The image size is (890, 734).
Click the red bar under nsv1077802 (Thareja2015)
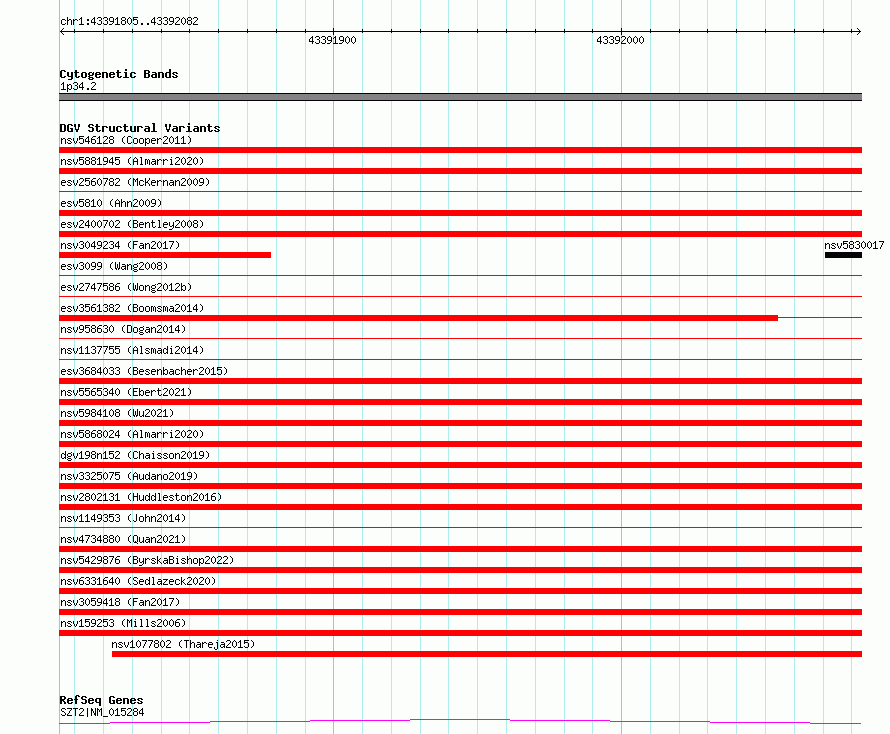pyautogui.click(x=487, y=654)
